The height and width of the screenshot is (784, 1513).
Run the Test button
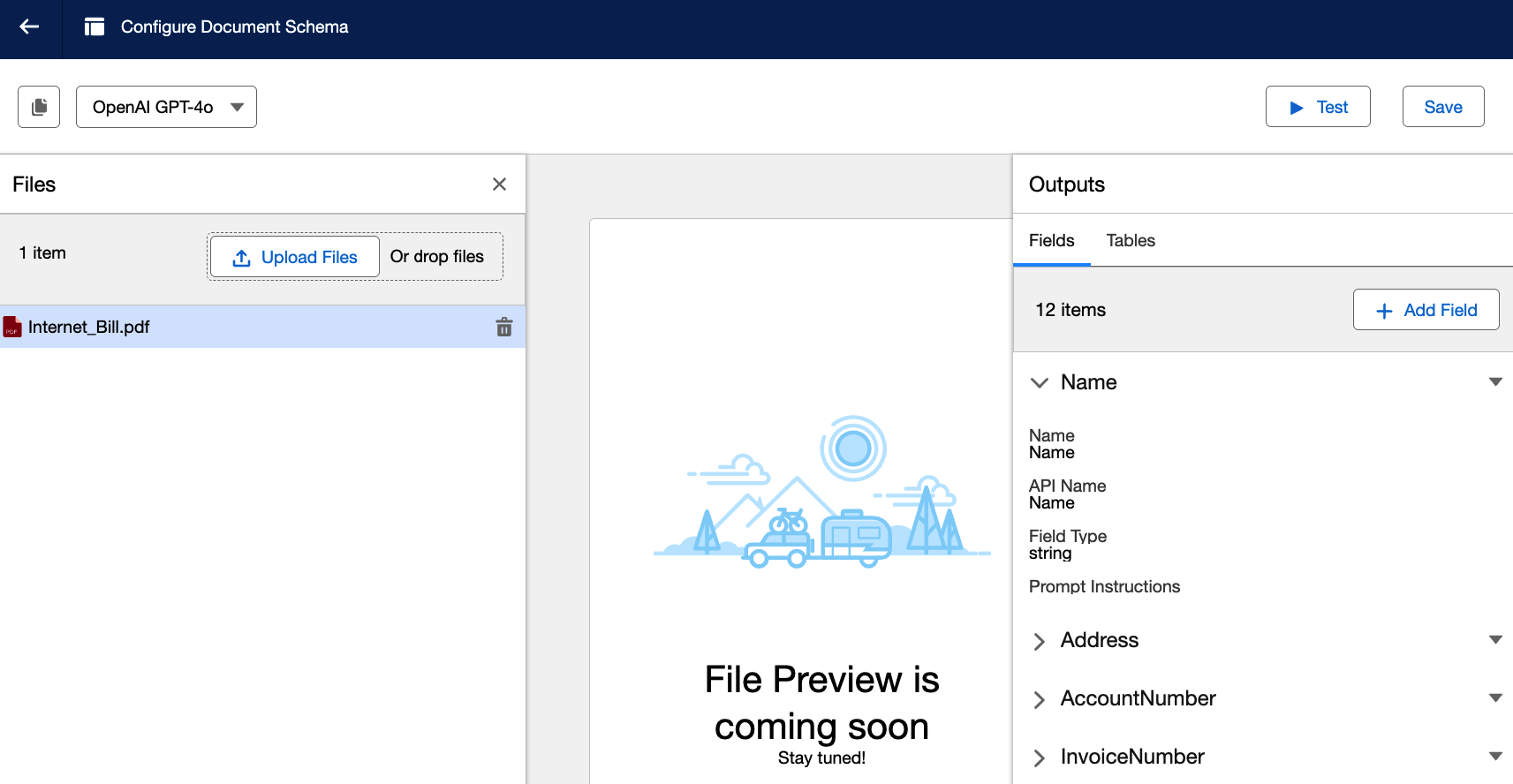[1318, 107]
